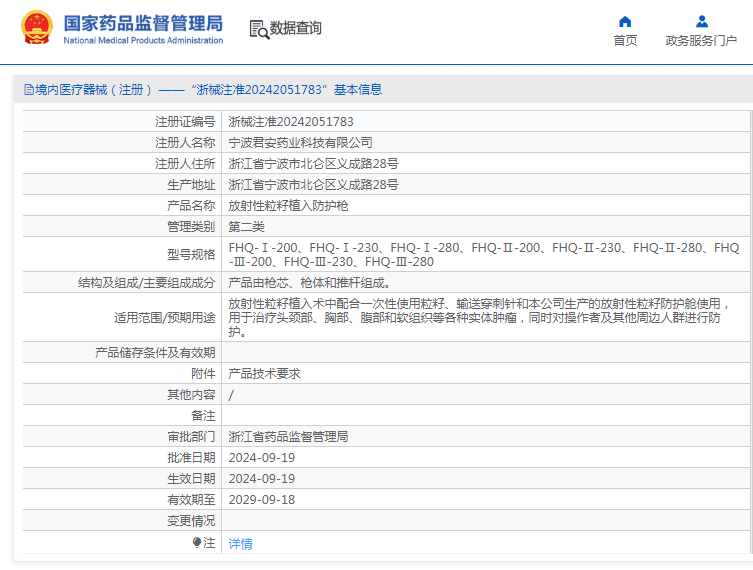The width and height of the screenshot is (753, 570).
Task: Click the user icon above 政务服务门户
Action: click(702, 22)
